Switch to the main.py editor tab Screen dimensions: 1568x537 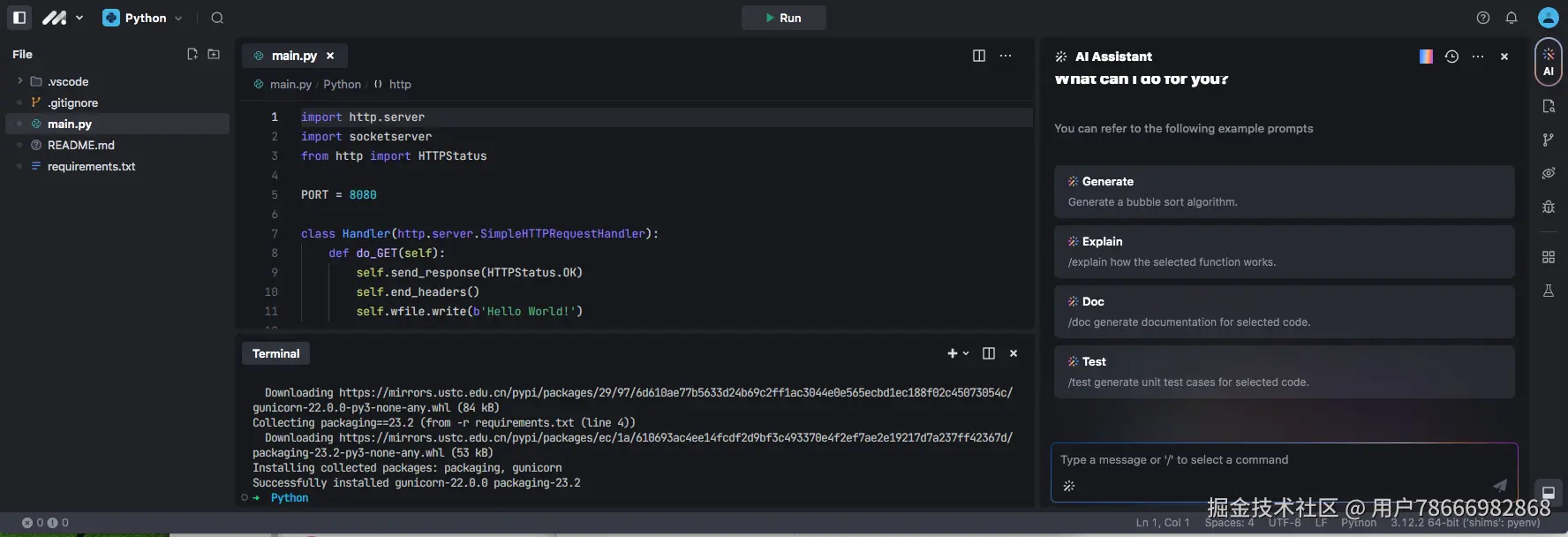coord(294,56)
